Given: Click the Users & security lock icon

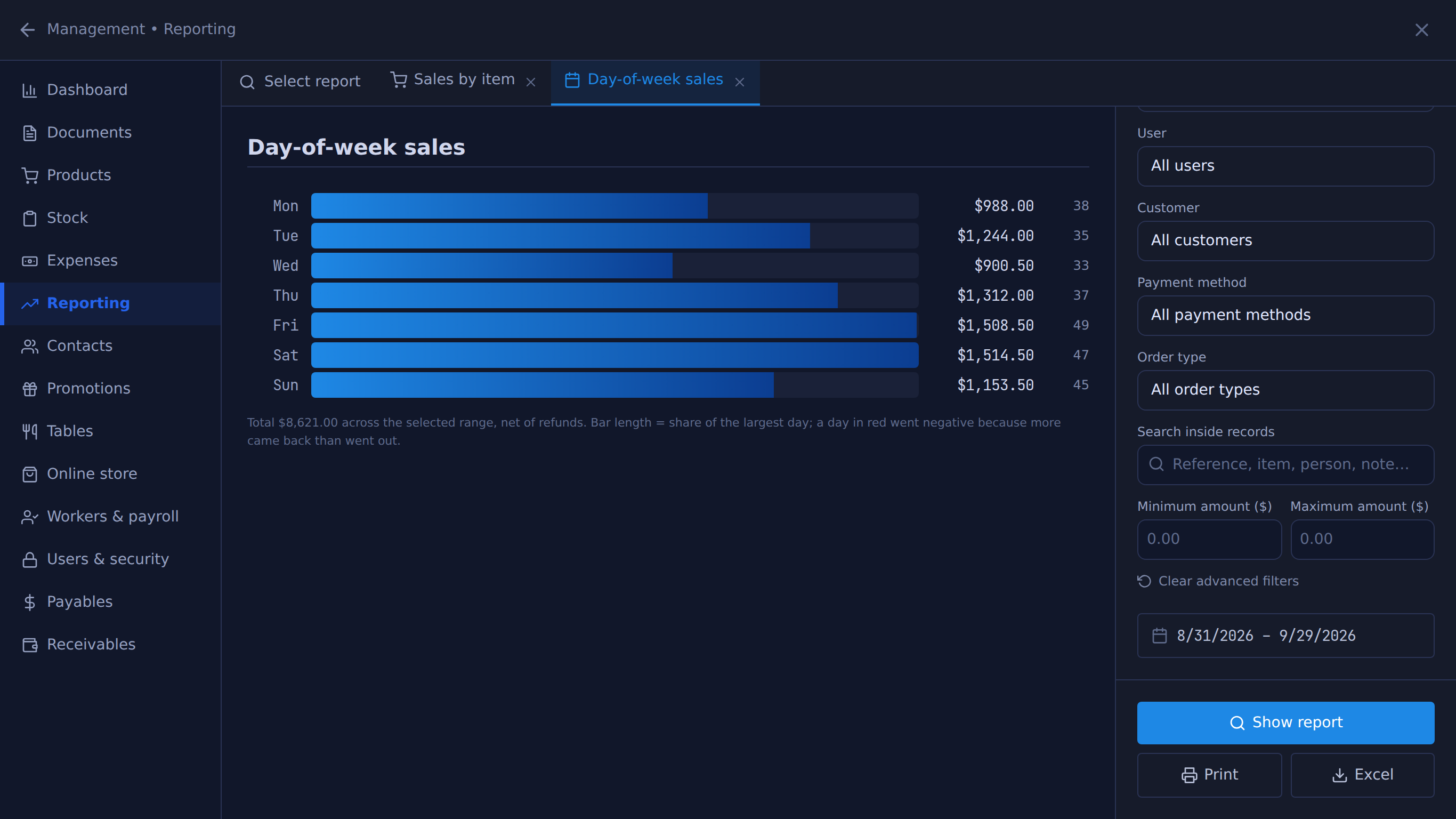Looking at the screenshot, I should click(x=29, y=559).
